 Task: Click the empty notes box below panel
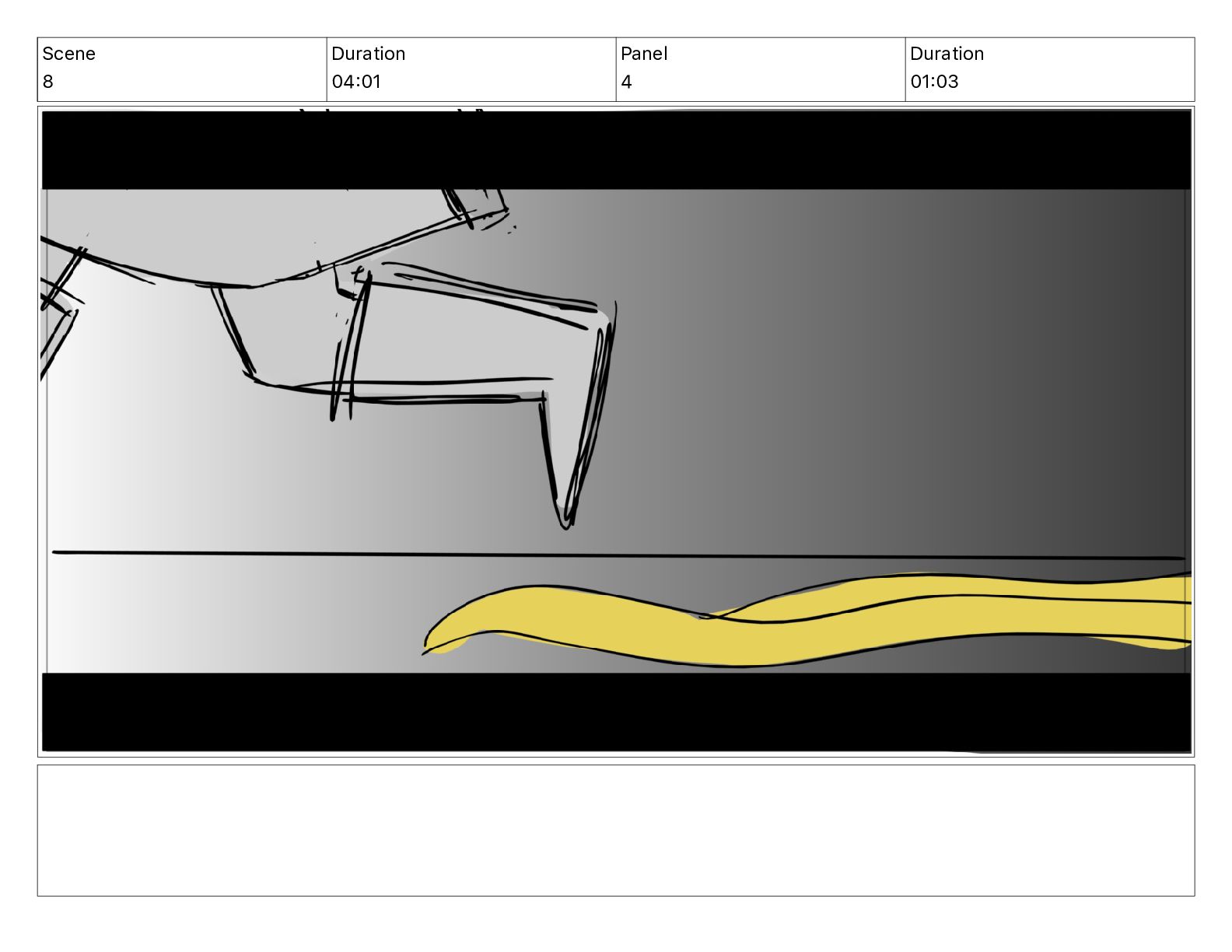(x=616, y=831)
